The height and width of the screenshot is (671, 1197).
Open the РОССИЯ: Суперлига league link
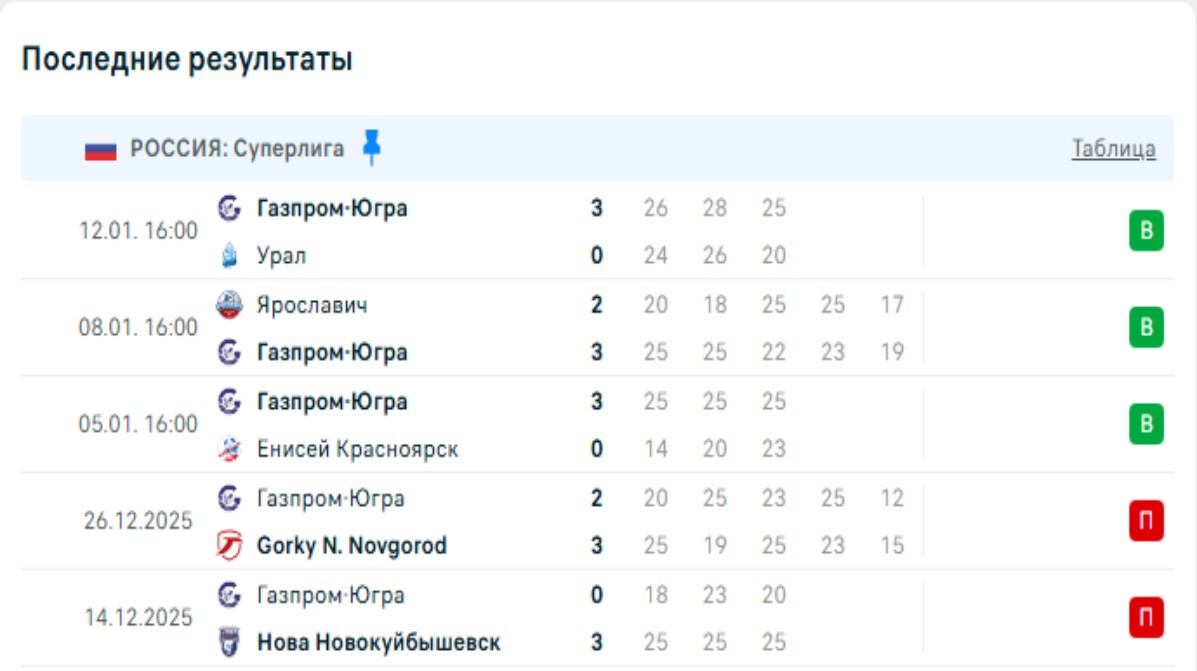(237, 149)
